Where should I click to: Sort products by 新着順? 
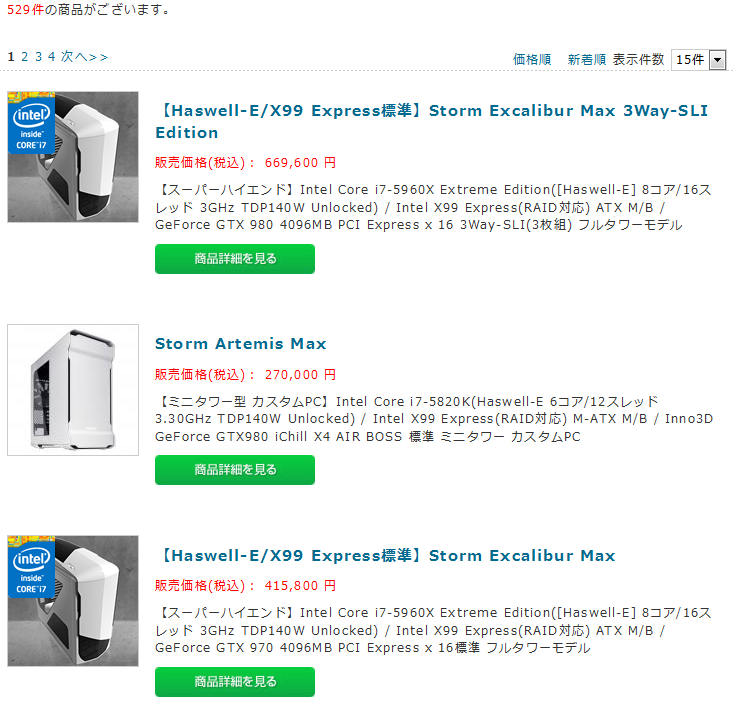[x=587, y=59]
